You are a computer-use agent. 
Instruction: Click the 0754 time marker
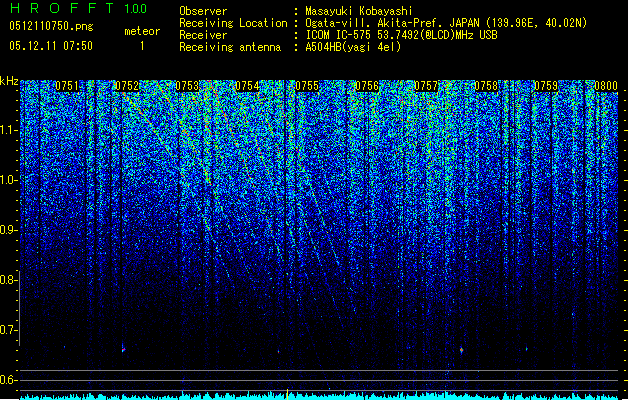[x=247, y=86]
